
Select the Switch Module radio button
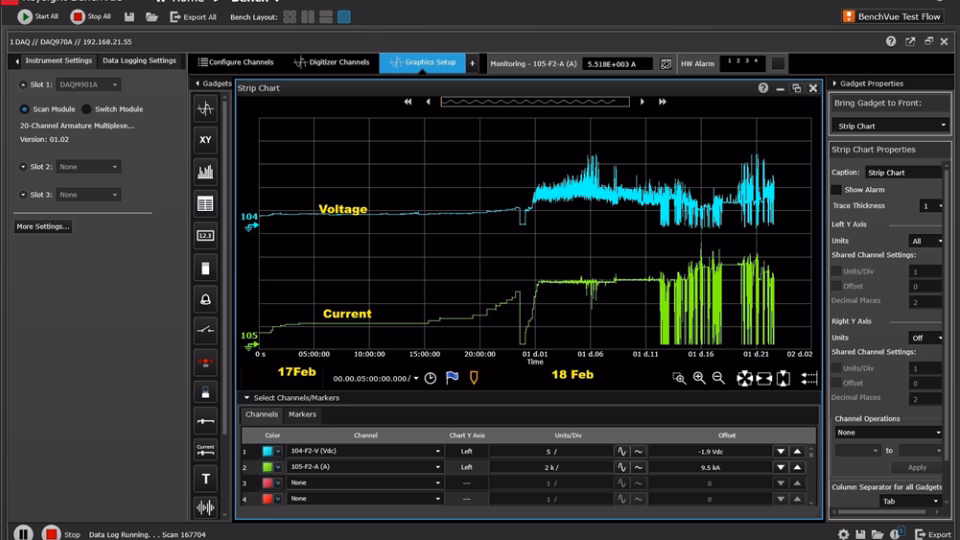pos(87,109)
